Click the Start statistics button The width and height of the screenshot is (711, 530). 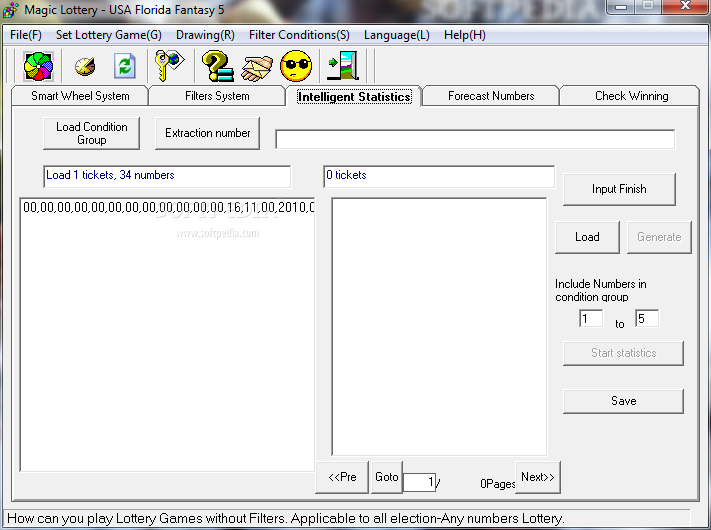[x=623, y=353]
